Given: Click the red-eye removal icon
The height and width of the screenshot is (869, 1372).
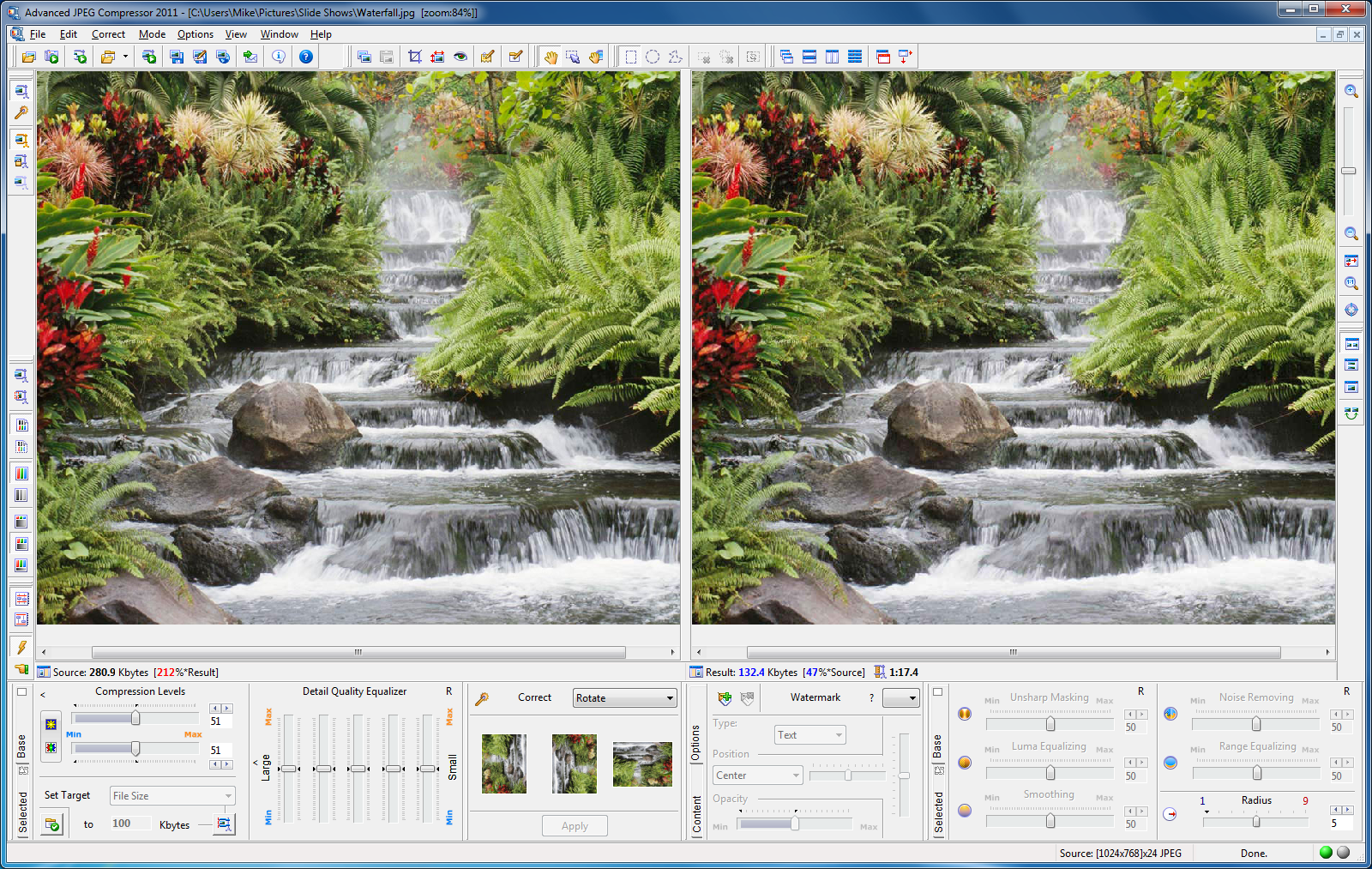Looking at the screenshot, I should 461,57.
